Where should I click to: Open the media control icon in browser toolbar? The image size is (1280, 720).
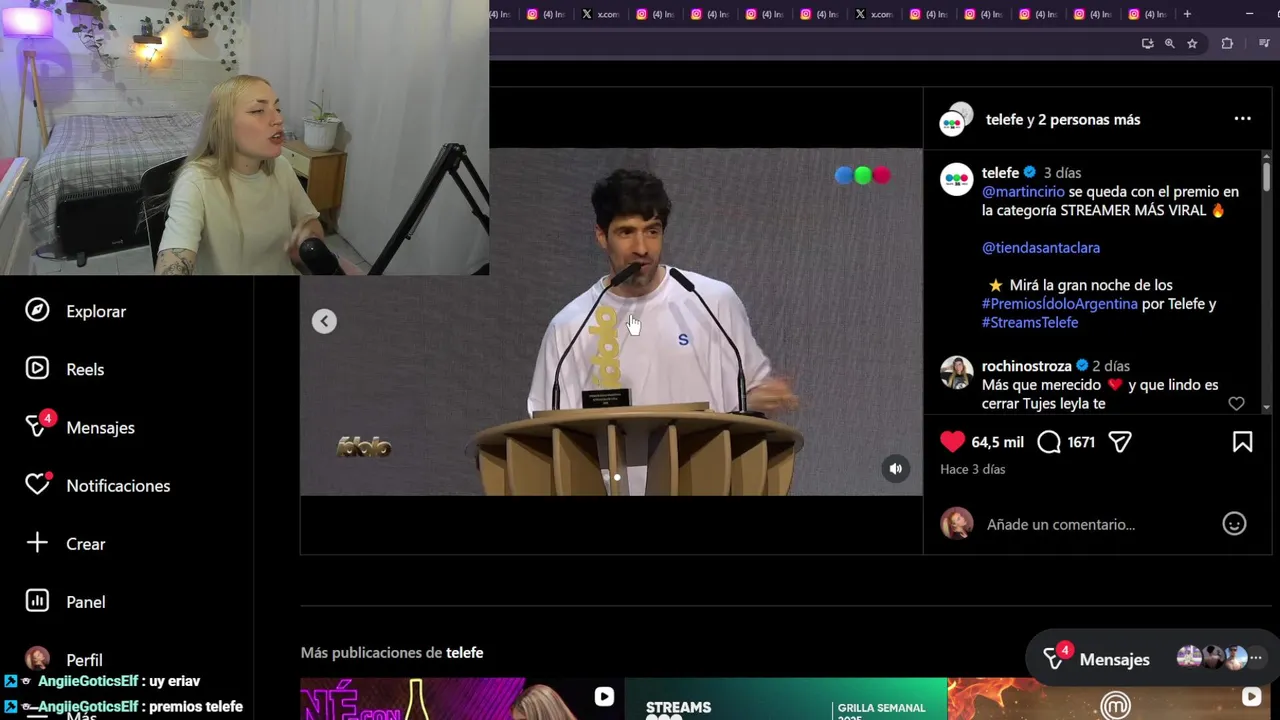click(x=1264, y=43)
